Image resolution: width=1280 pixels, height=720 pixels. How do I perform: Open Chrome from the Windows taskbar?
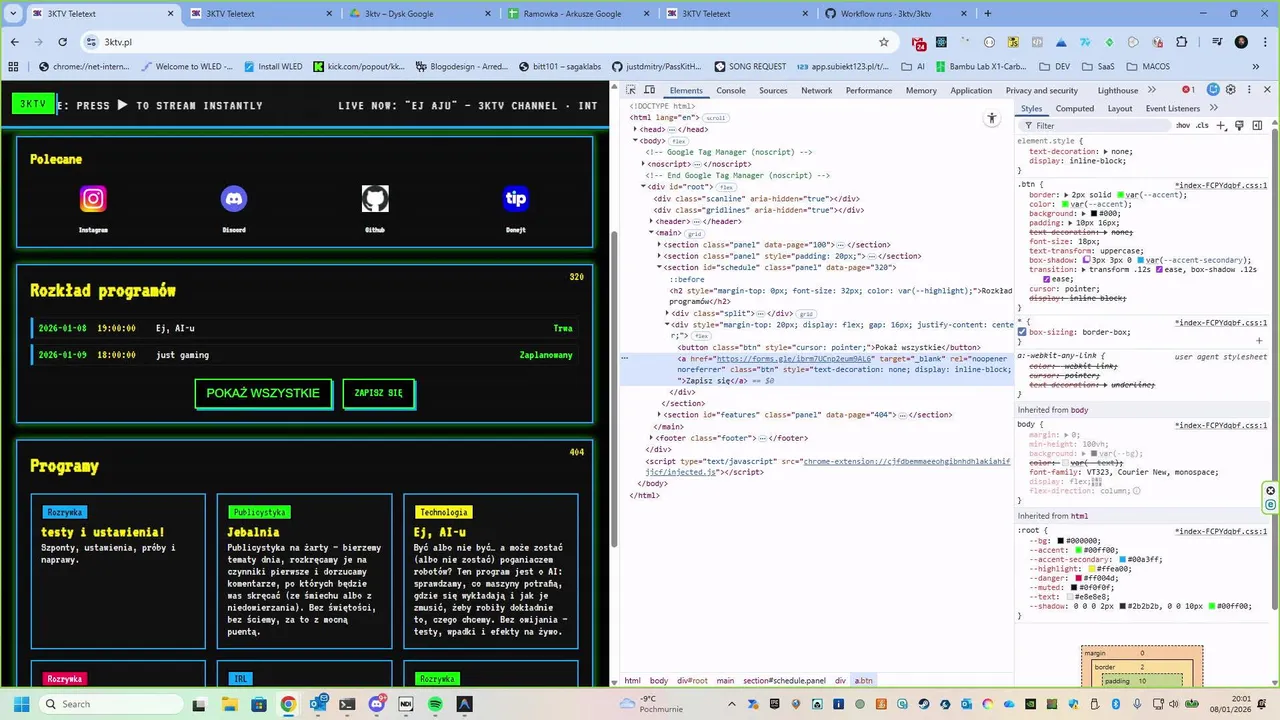288,704
